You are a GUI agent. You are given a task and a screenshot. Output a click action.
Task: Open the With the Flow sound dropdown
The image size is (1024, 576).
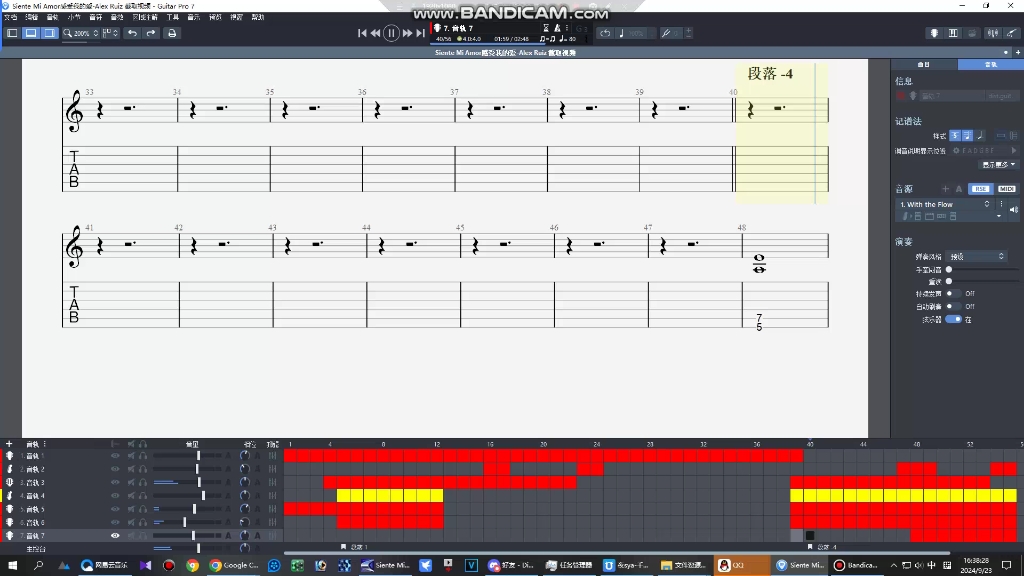pos(945,204)
